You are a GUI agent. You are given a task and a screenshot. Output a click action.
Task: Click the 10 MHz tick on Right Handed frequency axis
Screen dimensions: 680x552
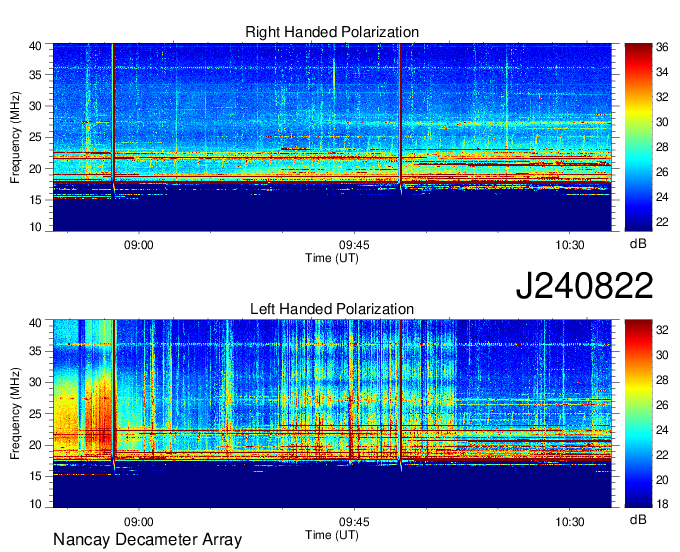click(35, 227)
